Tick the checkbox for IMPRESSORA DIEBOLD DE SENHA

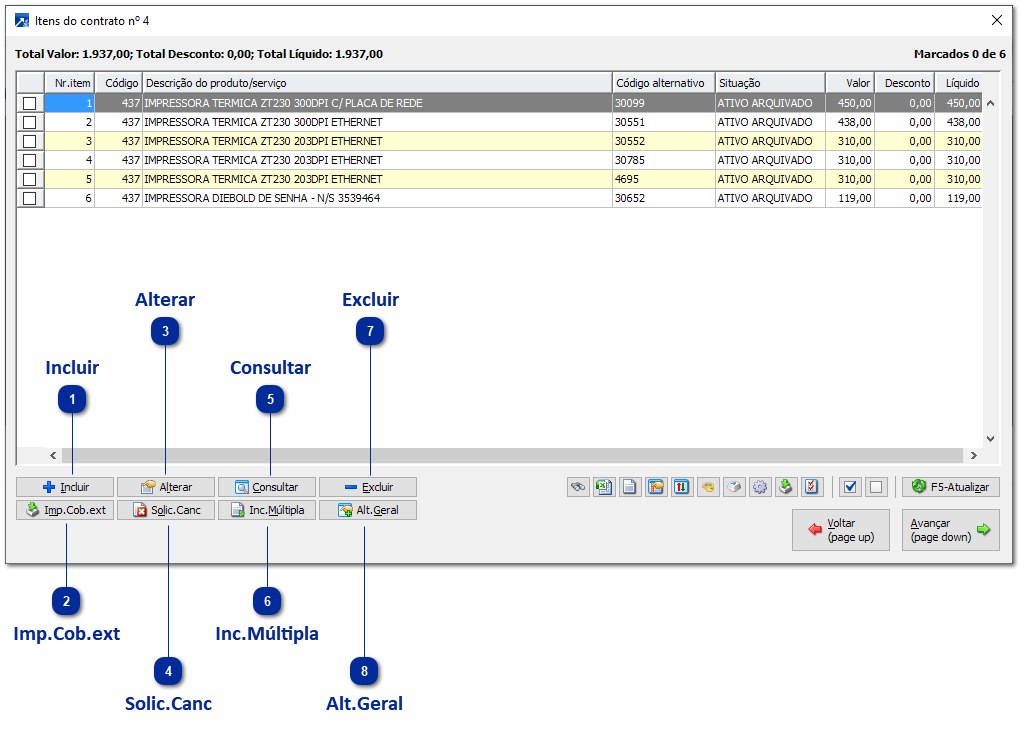(30, 198)
